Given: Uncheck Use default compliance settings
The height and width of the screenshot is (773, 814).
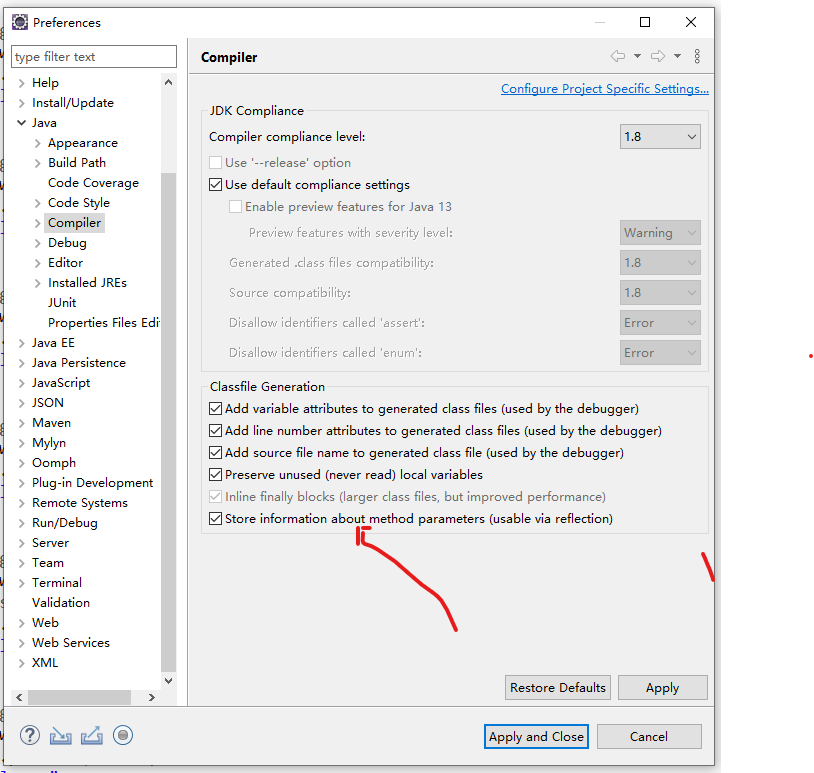Looking at the screenshot, I should [215, 184].
